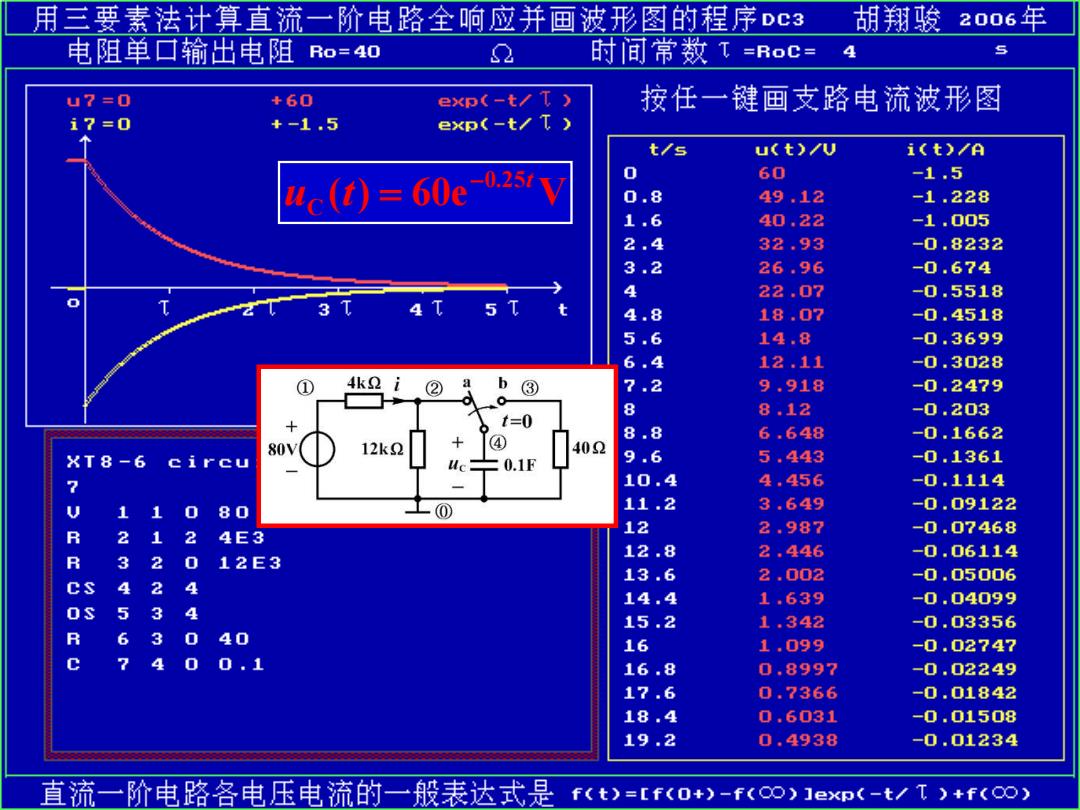Click the voltage value 49.12
Image resolution: width=1080 pixels, height=810 pixels.
(791, 197)
